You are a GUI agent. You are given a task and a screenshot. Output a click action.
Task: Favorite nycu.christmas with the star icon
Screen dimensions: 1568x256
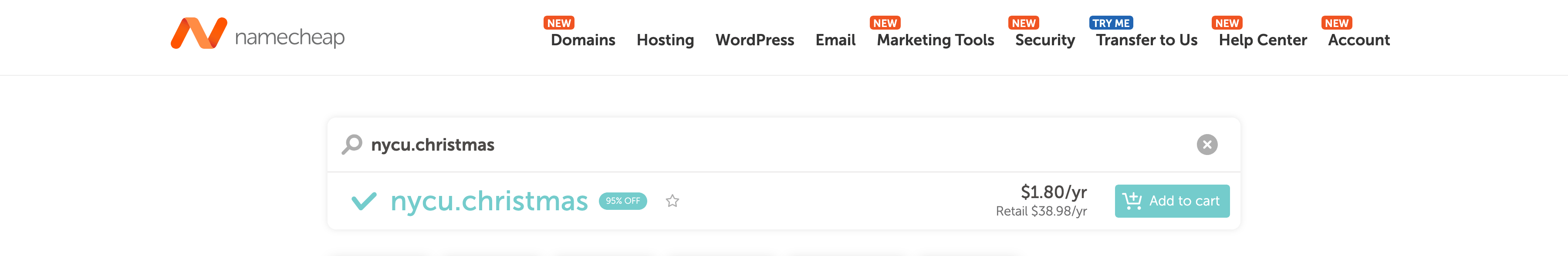coord(672,201)
